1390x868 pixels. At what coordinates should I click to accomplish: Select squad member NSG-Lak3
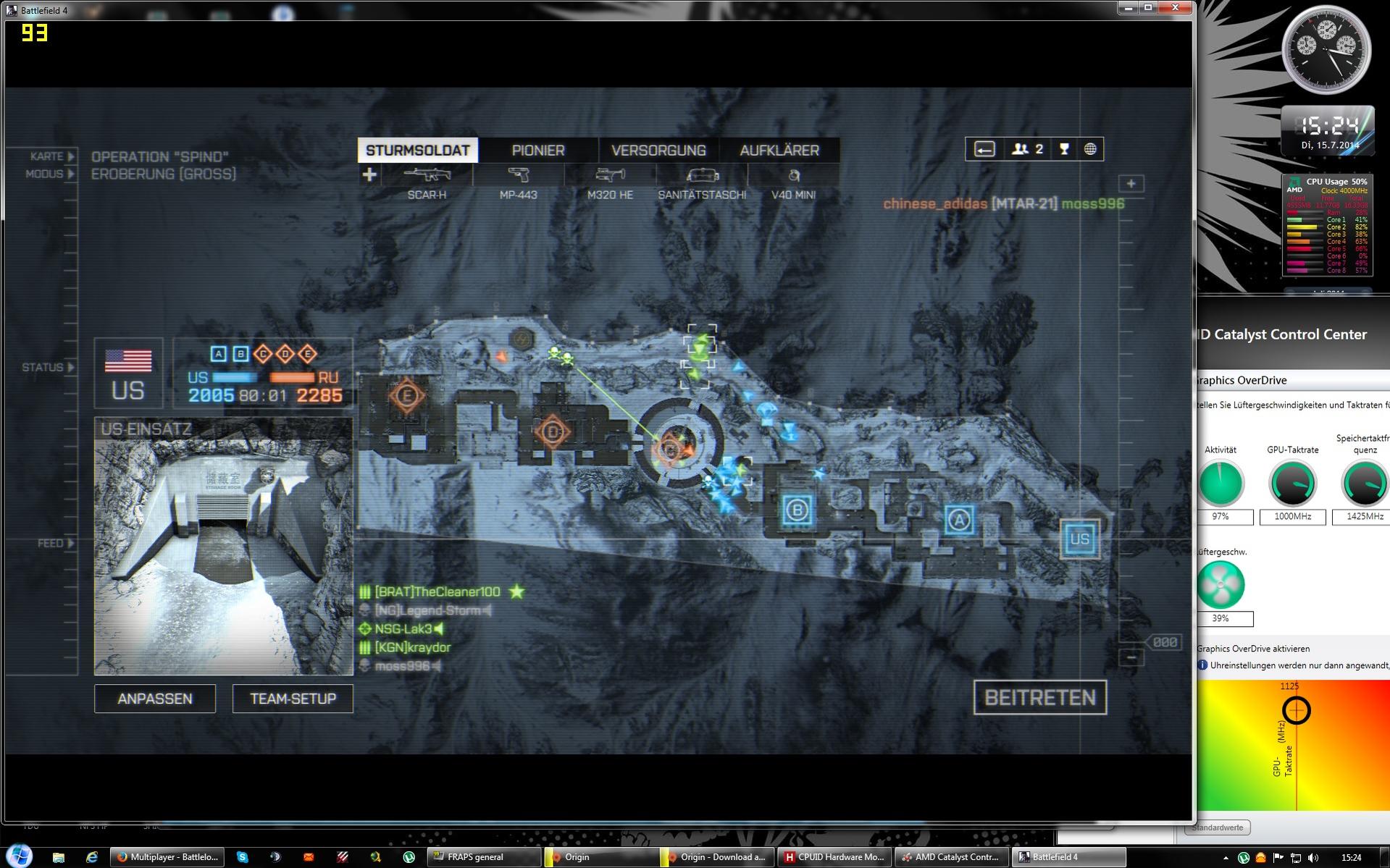pos(402,629)
